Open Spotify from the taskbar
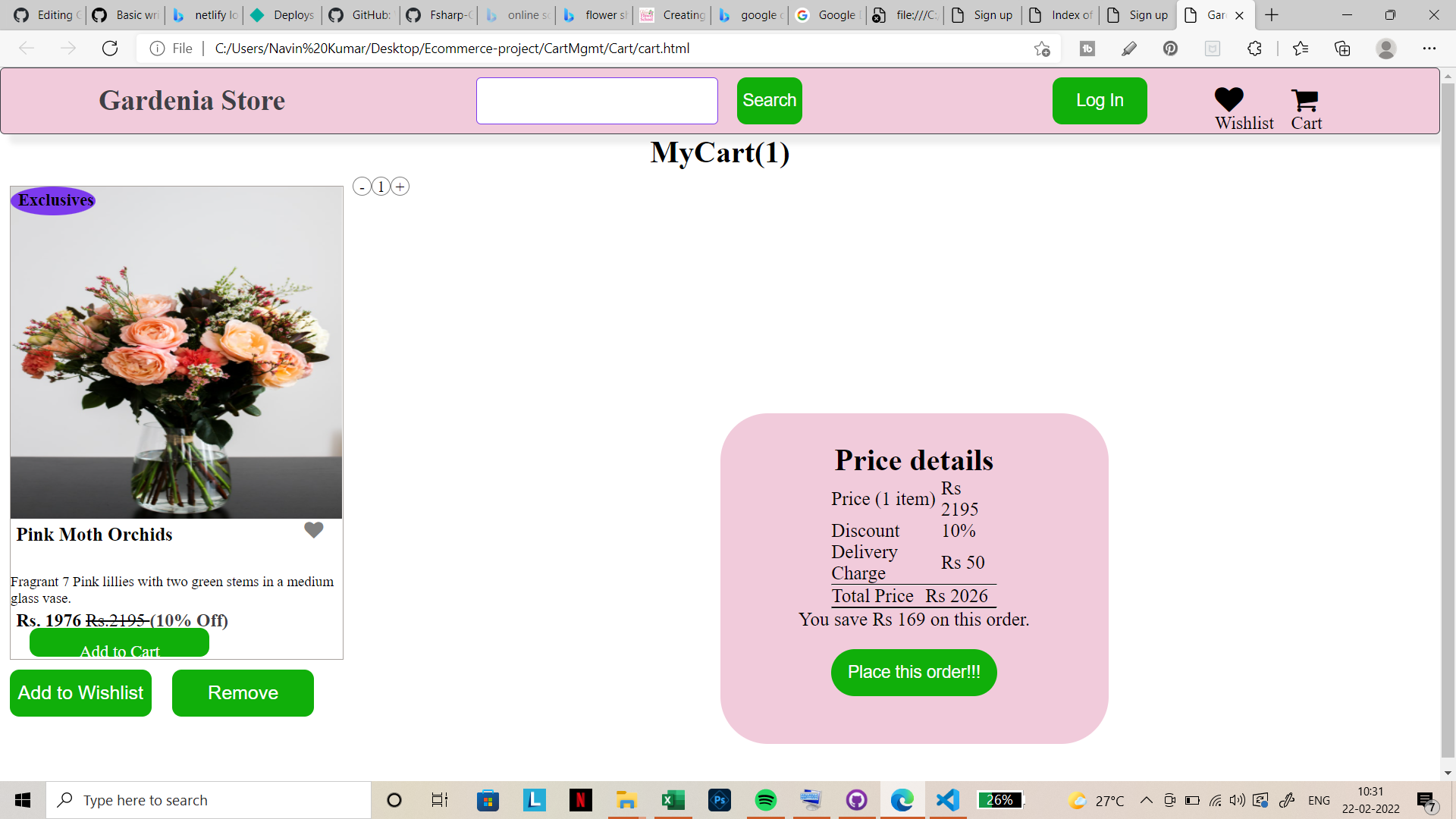This screenshot has width=1456, height=819. click(765, 800)
